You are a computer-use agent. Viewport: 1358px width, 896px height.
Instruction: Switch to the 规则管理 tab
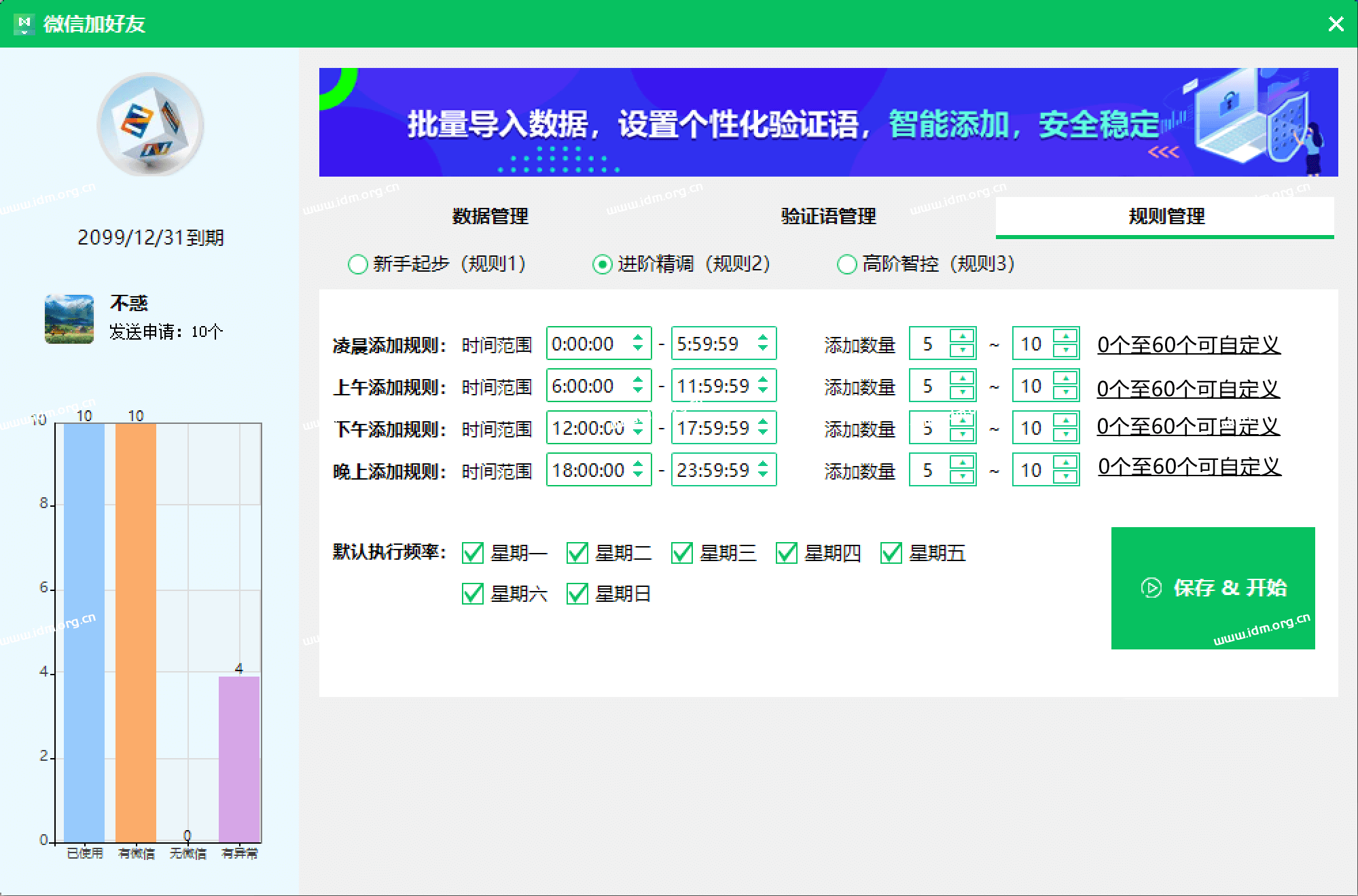[x=1165, y=217]
